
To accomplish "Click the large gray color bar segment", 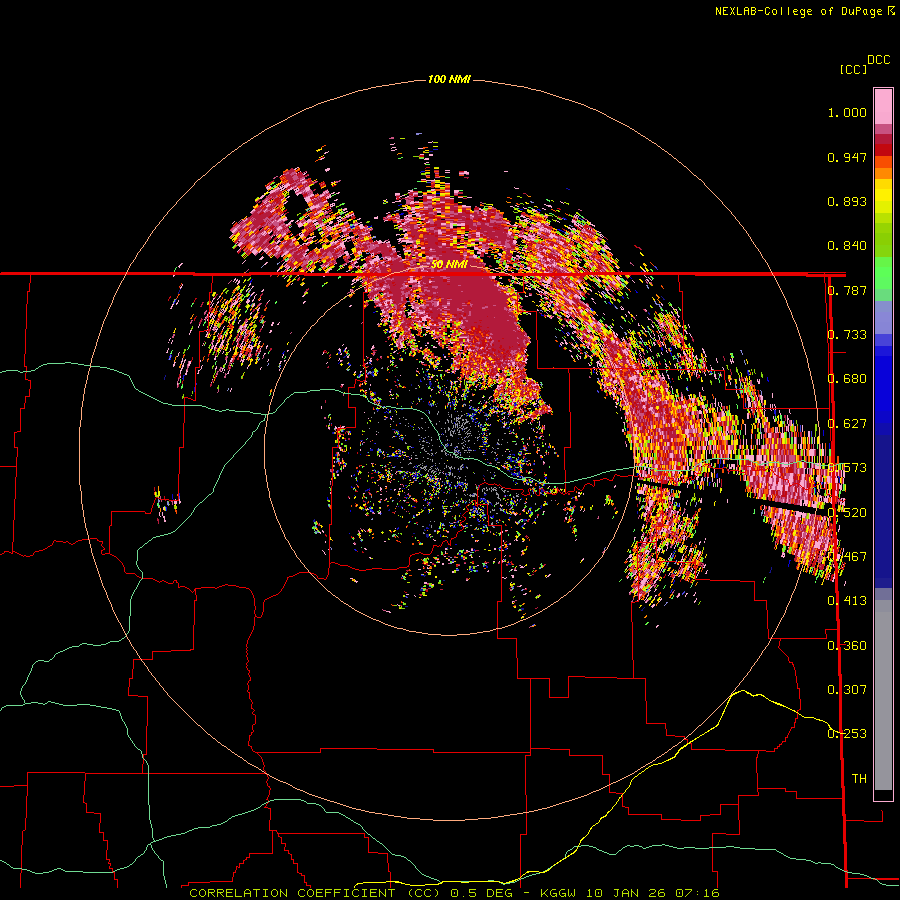I will [x=883, y=695].
